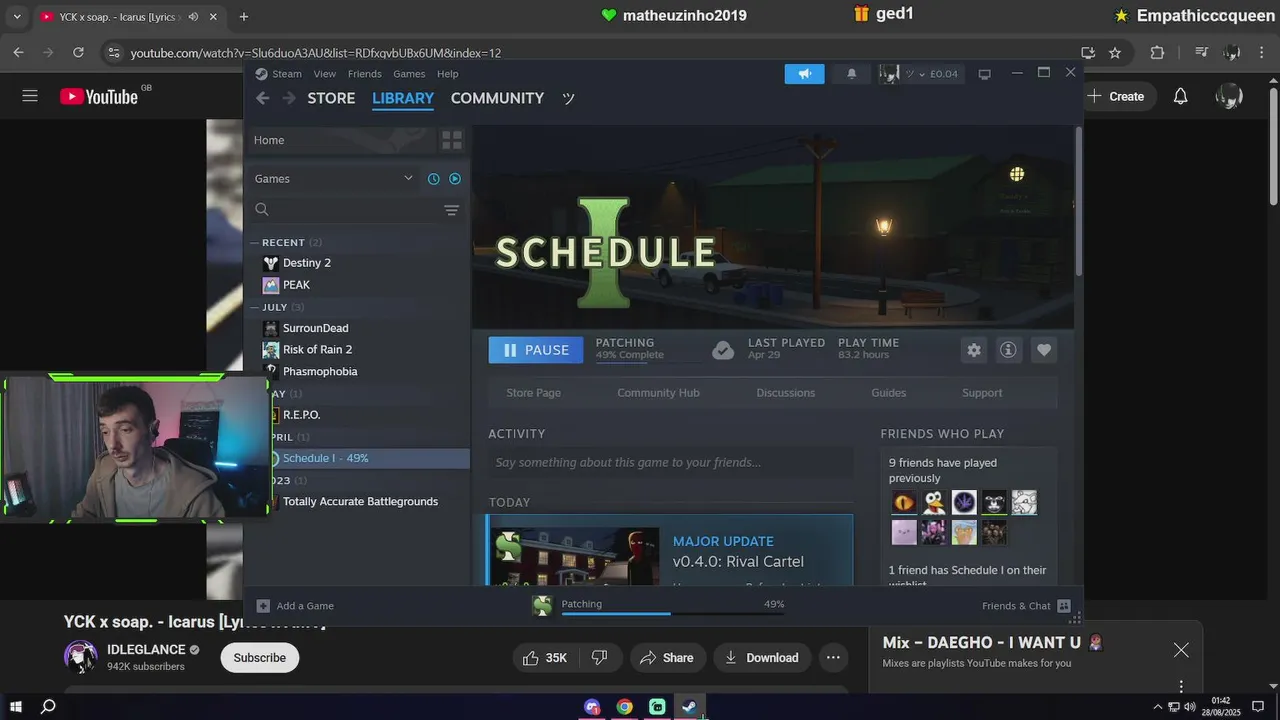Subscribe to IDLEGLANCE channel
Viewport: 1280px width, 720px height.
click(260, 657)
